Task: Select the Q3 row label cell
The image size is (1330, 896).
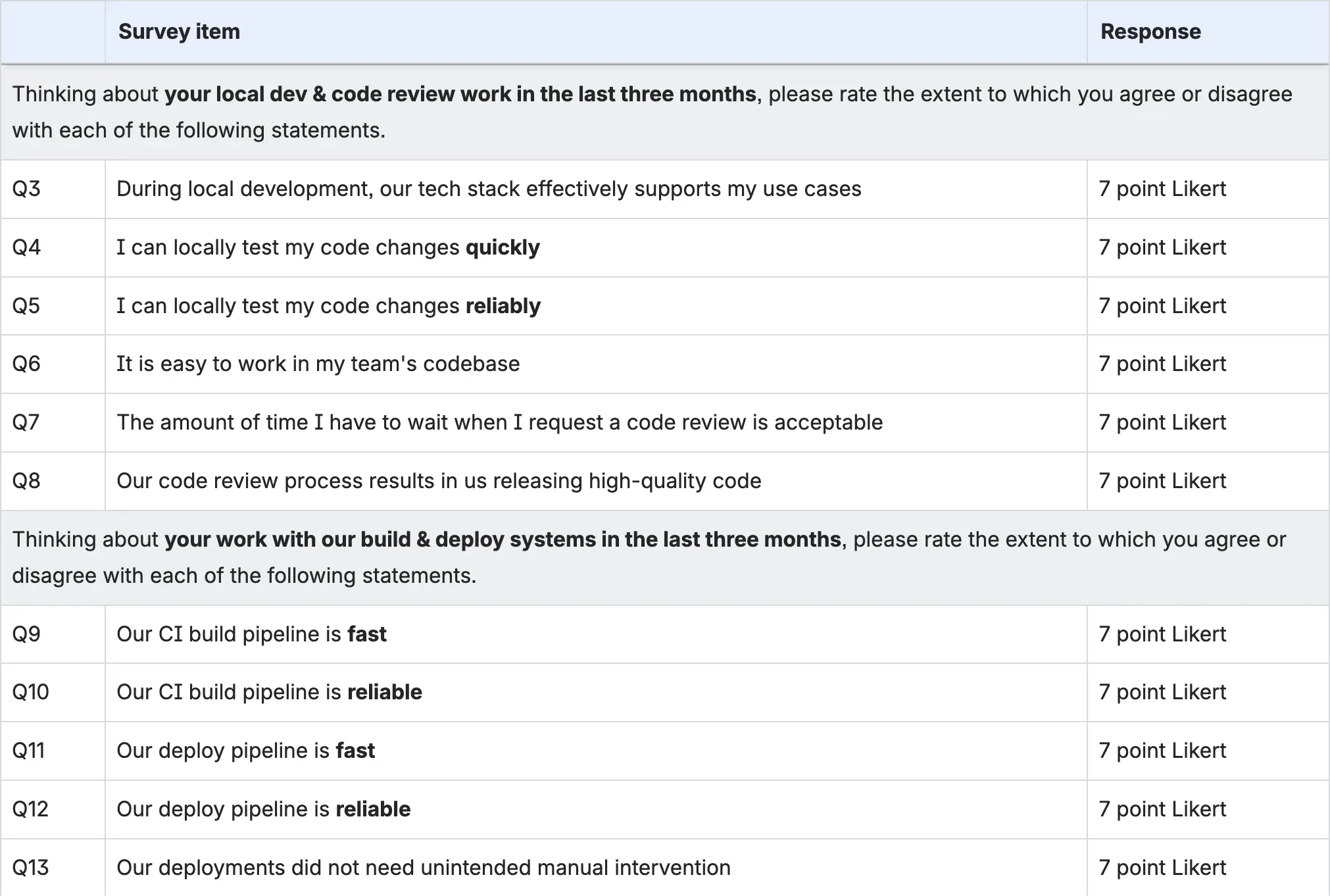Action: click(27, 189)
